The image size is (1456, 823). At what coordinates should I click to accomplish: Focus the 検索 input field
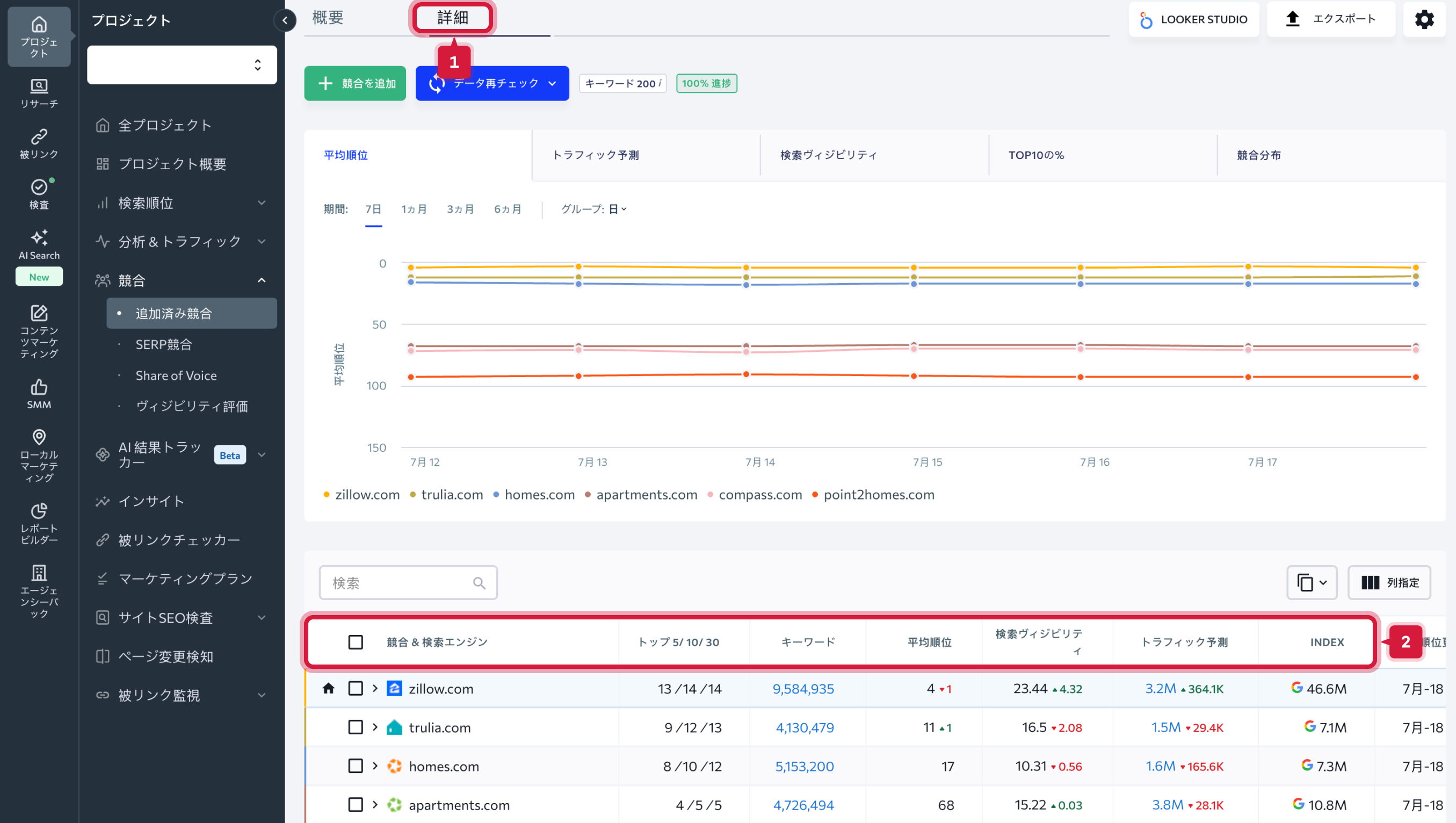(409, 583)
